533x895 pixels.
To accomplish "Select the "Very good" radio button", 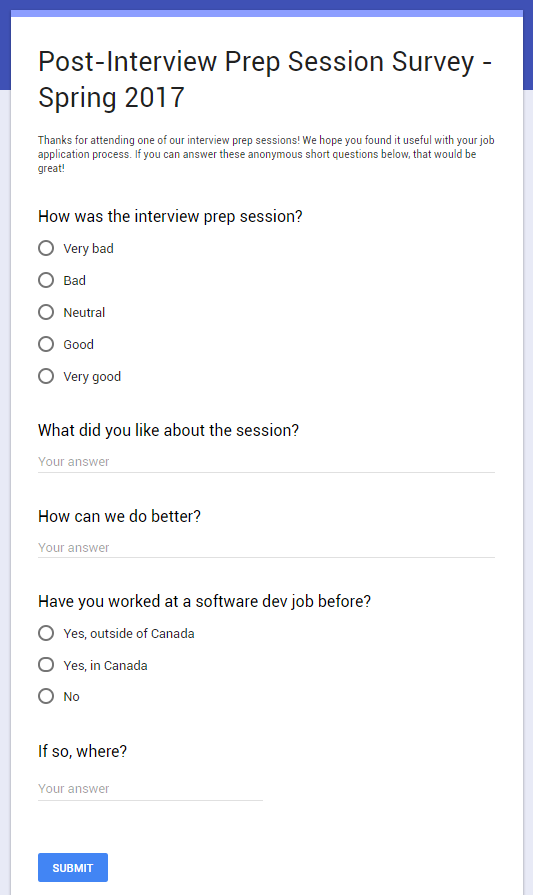I will 46,376.
